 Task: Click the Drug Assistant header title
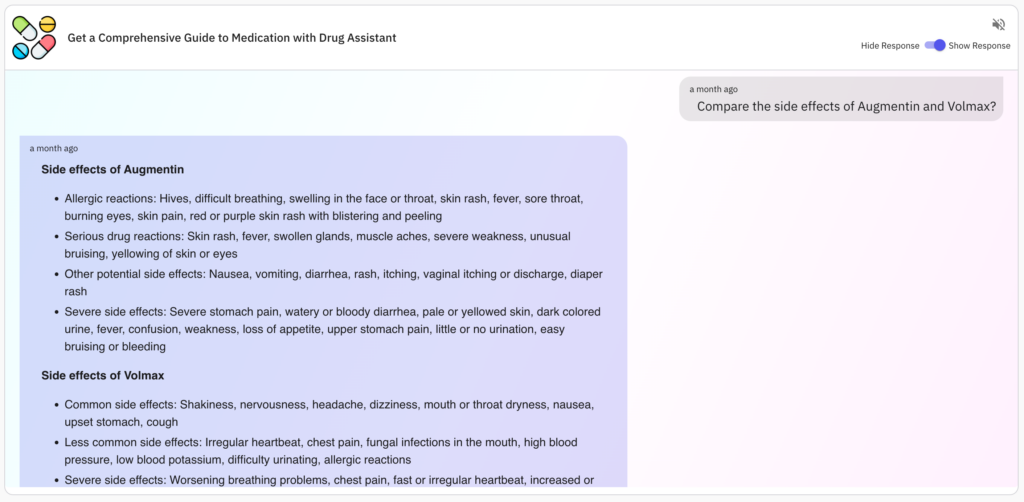pos(232,38)
